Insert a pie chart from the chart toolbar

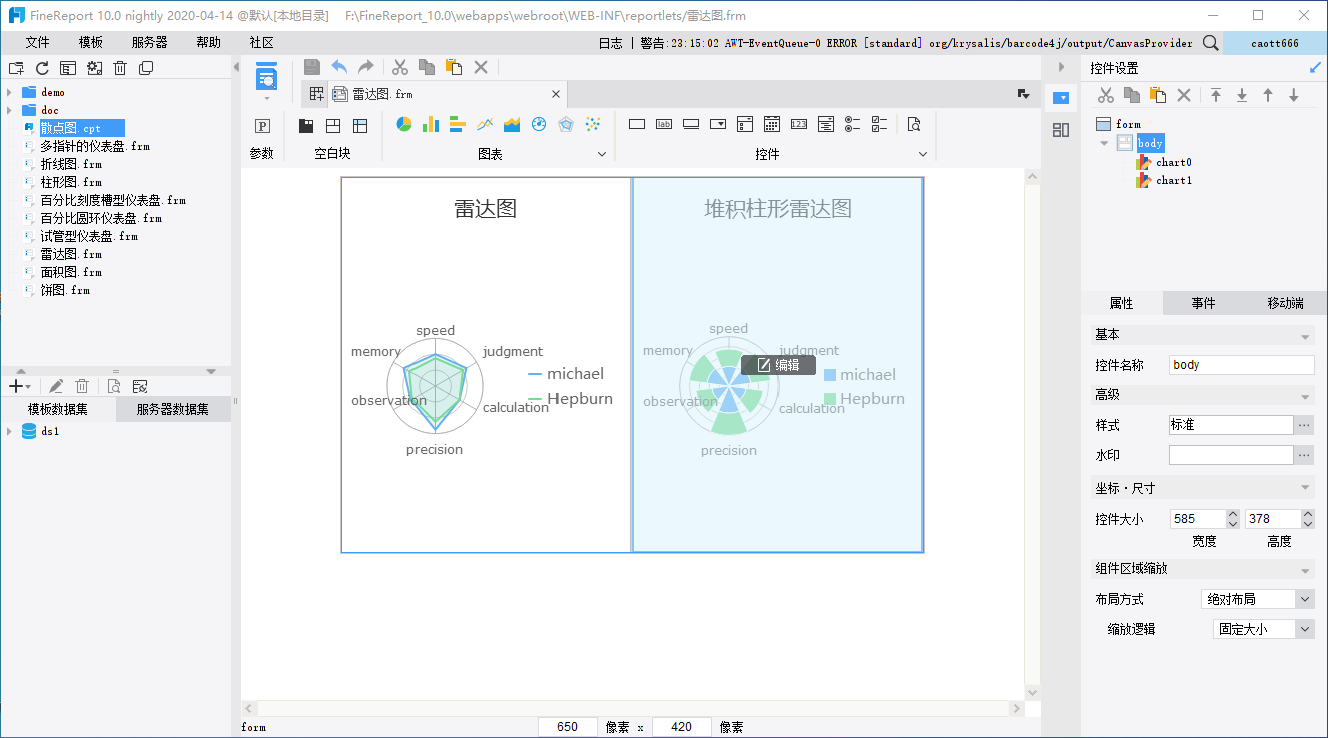(x=404, y=124)
